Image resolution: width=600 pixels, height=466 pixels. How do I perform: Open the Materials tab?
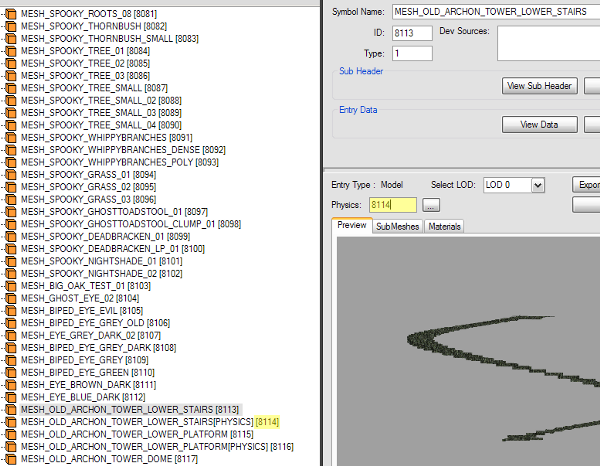pyautogui.click(x=445, y=226)
